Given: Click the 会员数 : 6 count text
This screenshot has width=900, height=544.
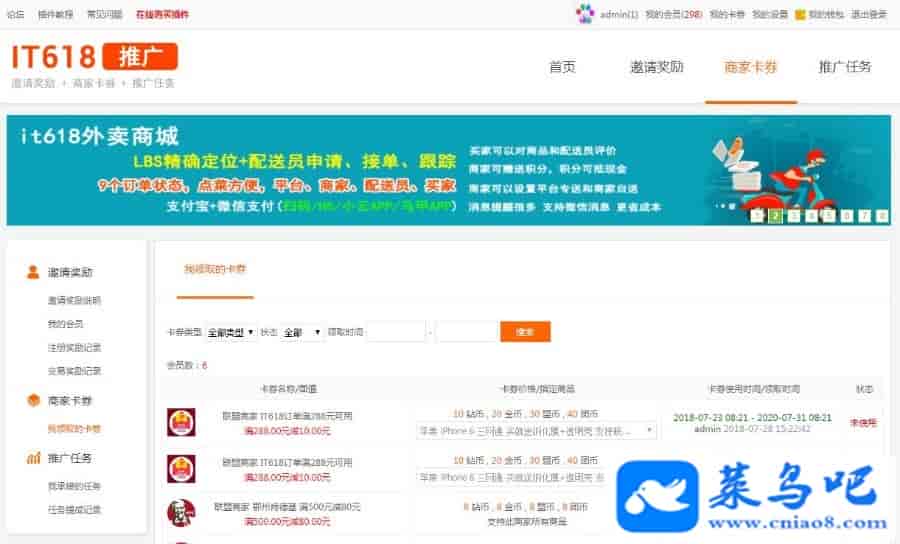Looking at the screenshot, I should [x=187, y=365].
